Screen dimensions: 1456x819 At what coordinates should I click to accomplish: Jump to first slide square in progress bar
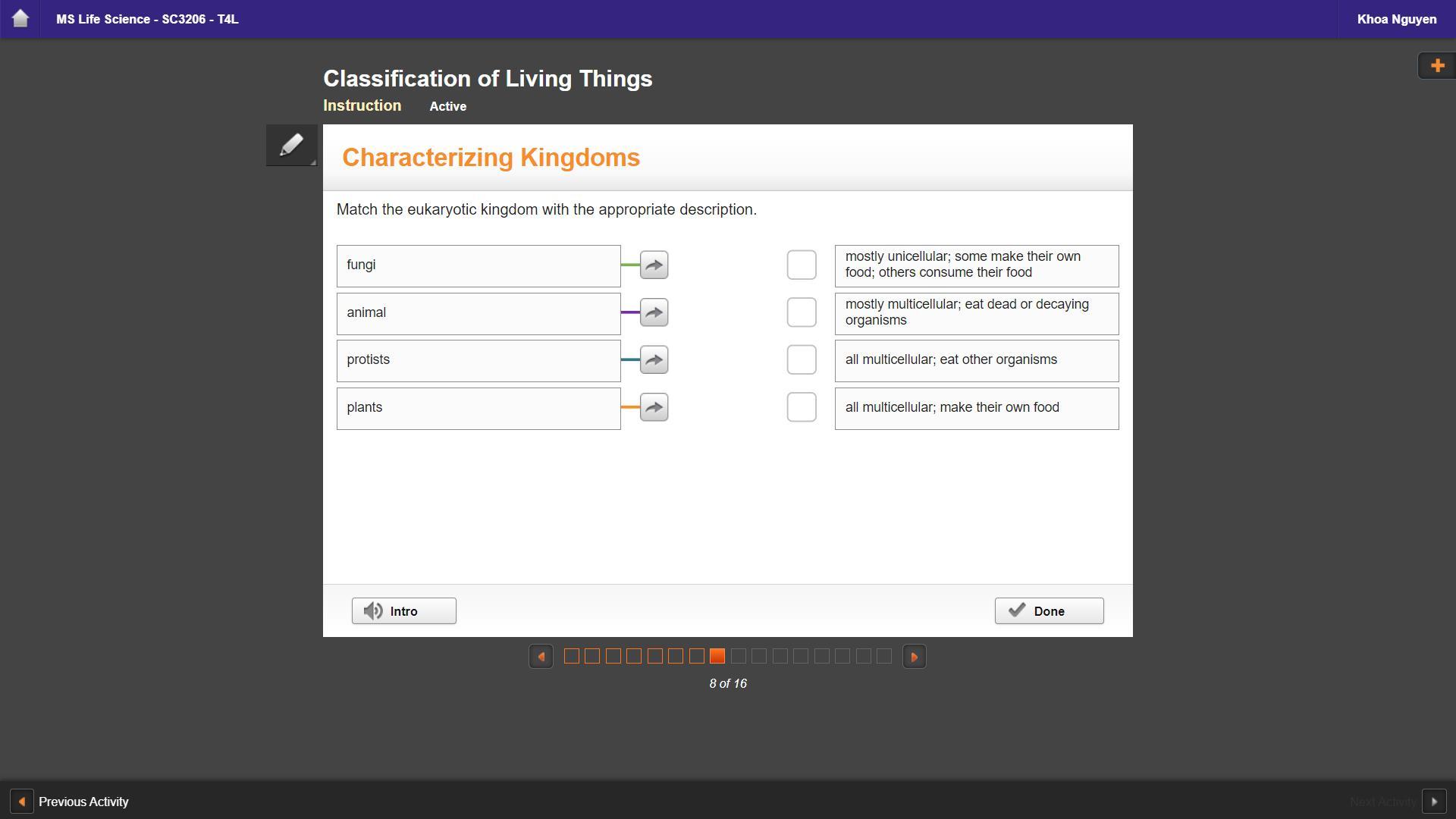(x=572, y=657)
